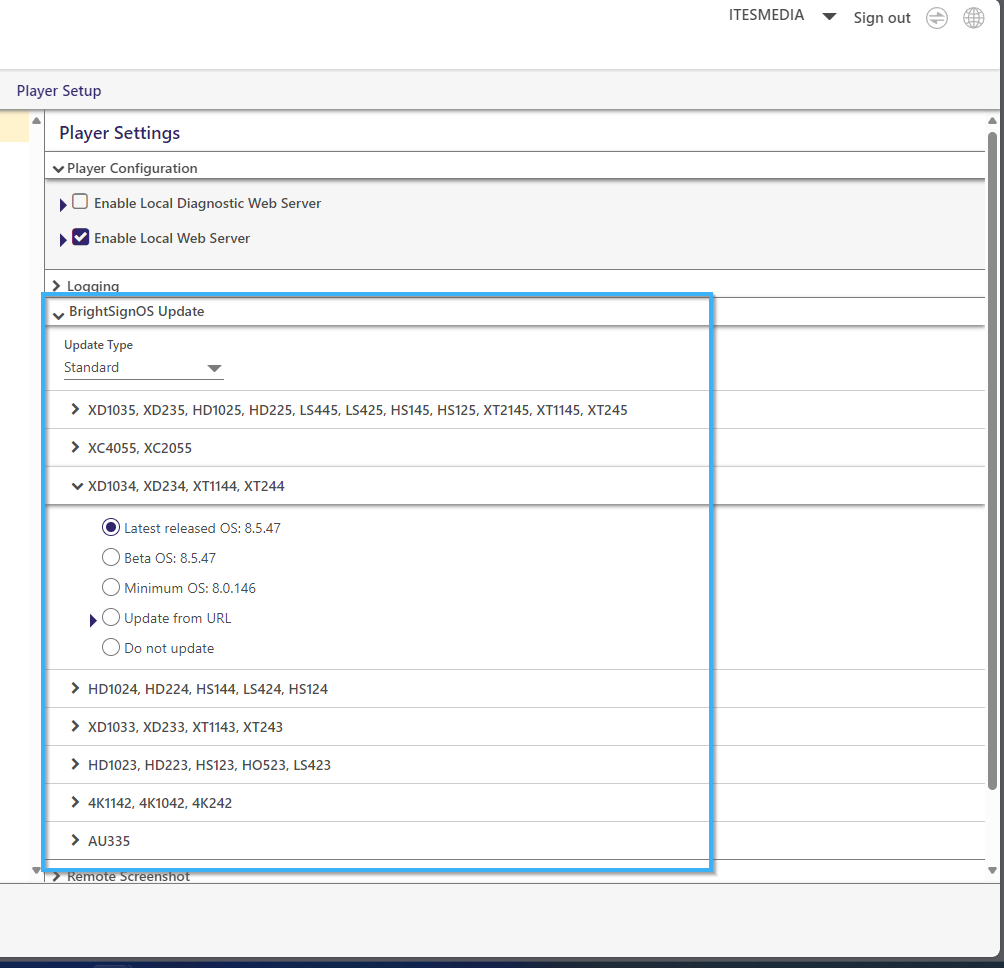Click the right scrollbar down arrow
Image resolution: width=1004 pixels, height=968 pixels.
click(x=992, y=870)
